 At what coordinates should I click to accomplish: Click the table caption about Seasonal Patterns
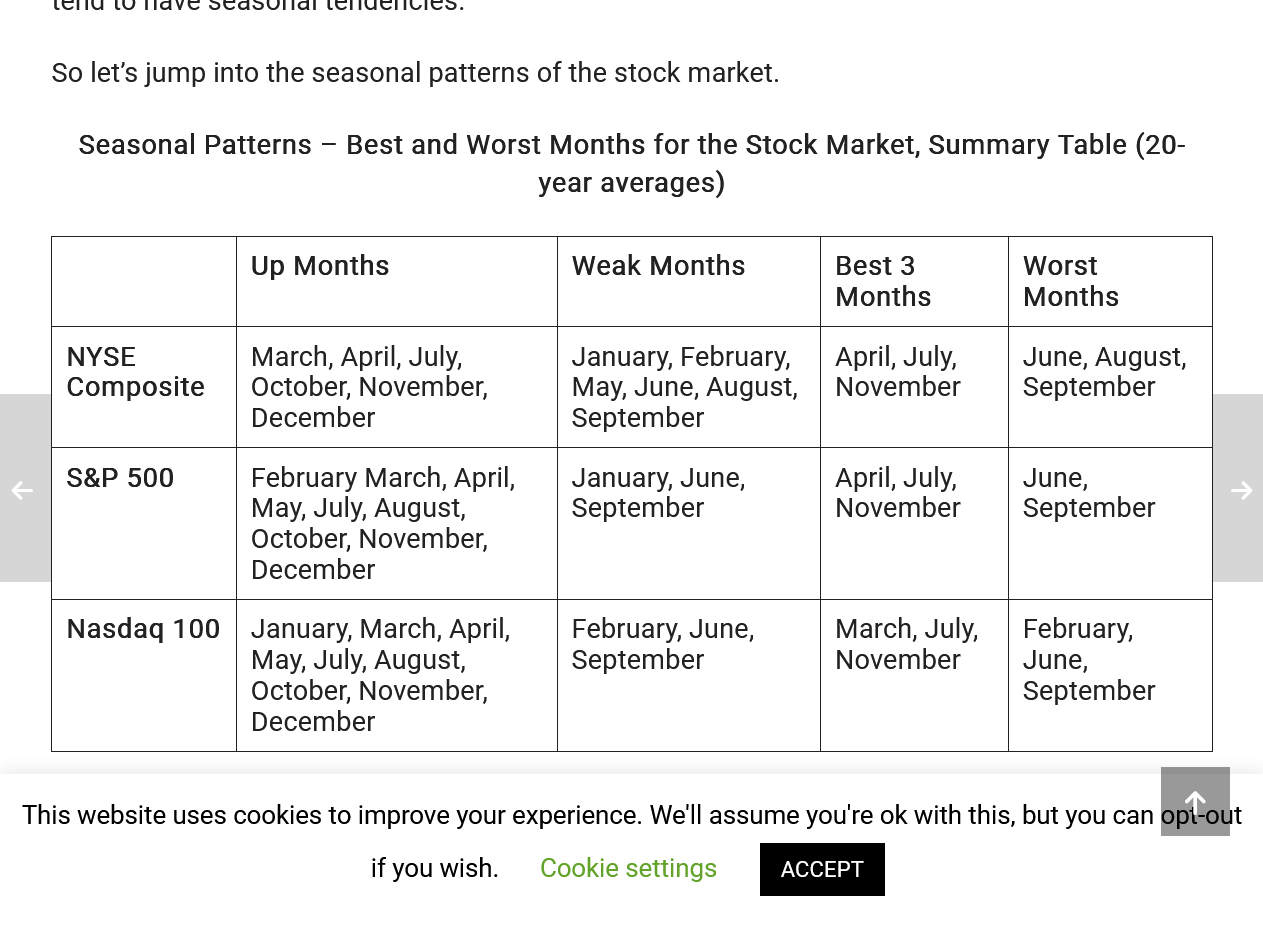point(632,164)
